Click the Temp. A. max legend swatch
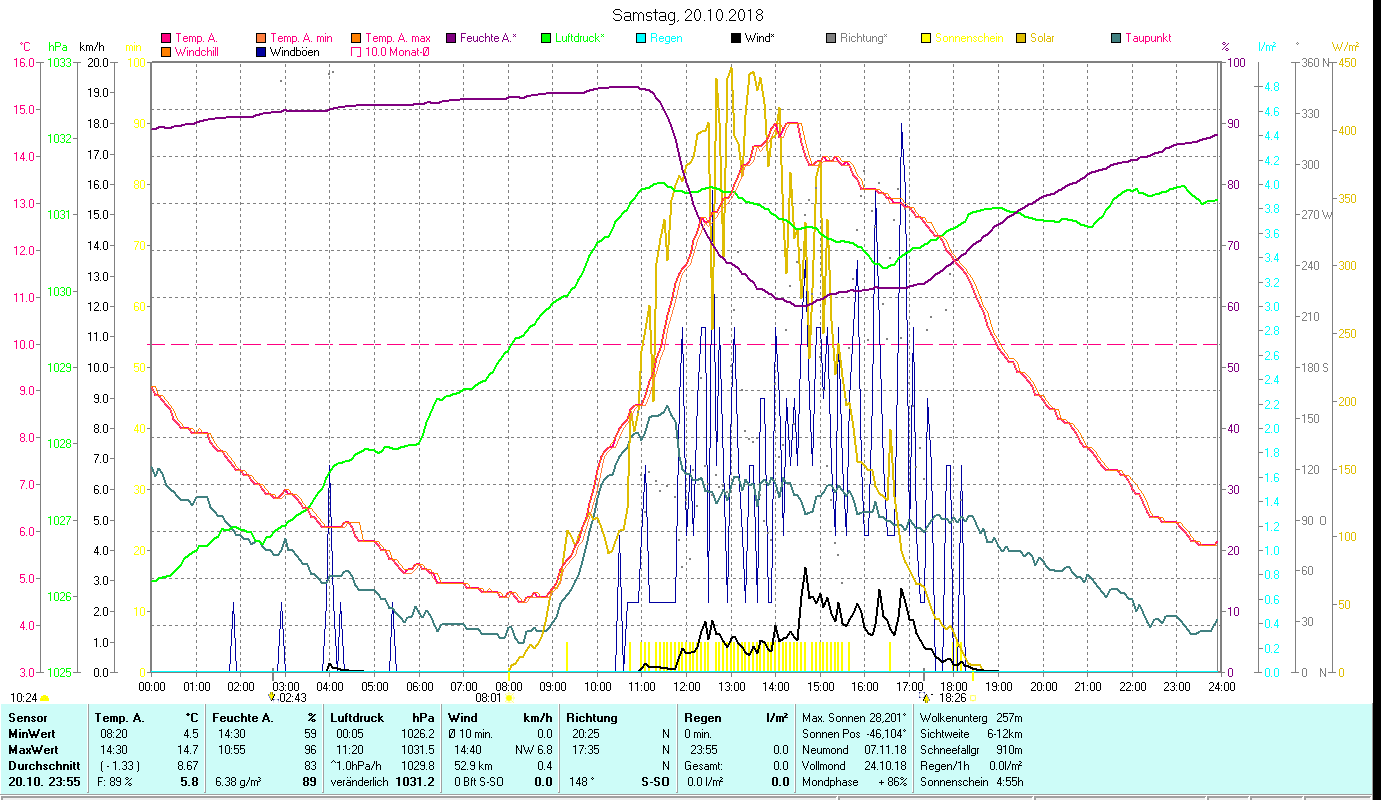The image size is (1381, 800). point(356,39)
